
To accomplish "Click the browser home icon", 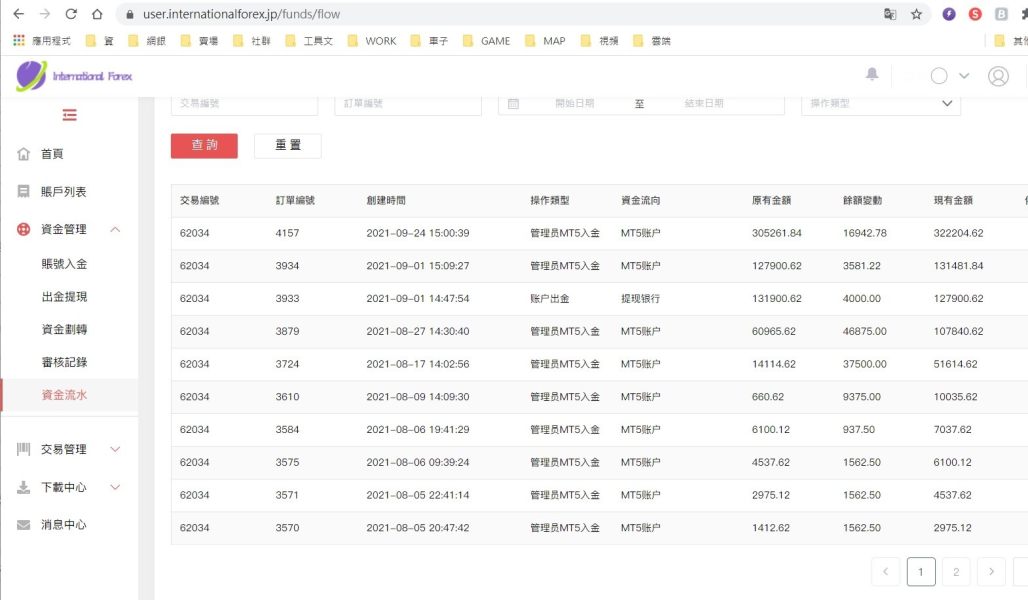I will click(x=97, y=14).
